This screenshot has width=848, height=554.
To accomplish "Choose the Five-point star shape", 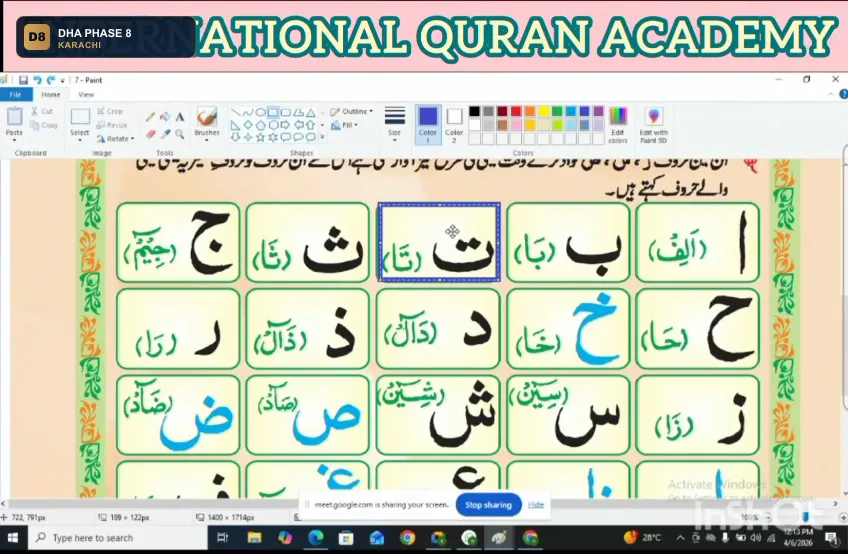I will coord(260,137).
